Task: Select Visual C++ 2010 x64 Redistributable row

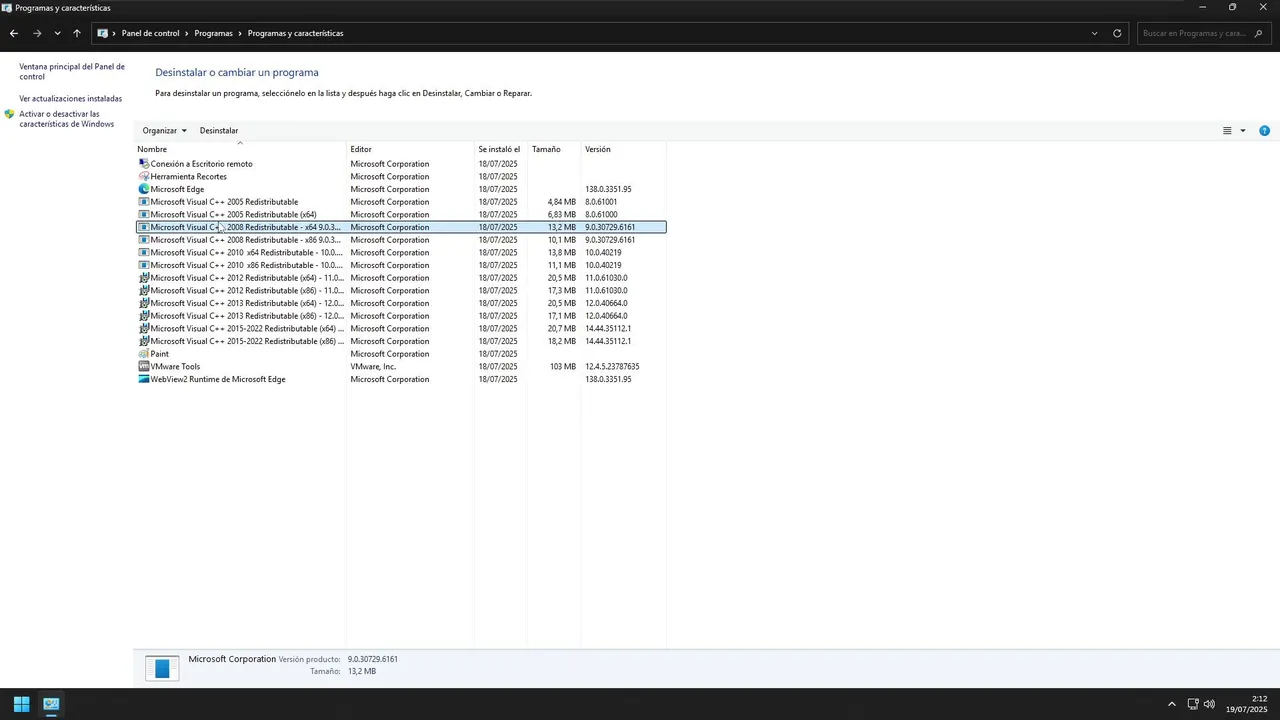Action: 401,252
